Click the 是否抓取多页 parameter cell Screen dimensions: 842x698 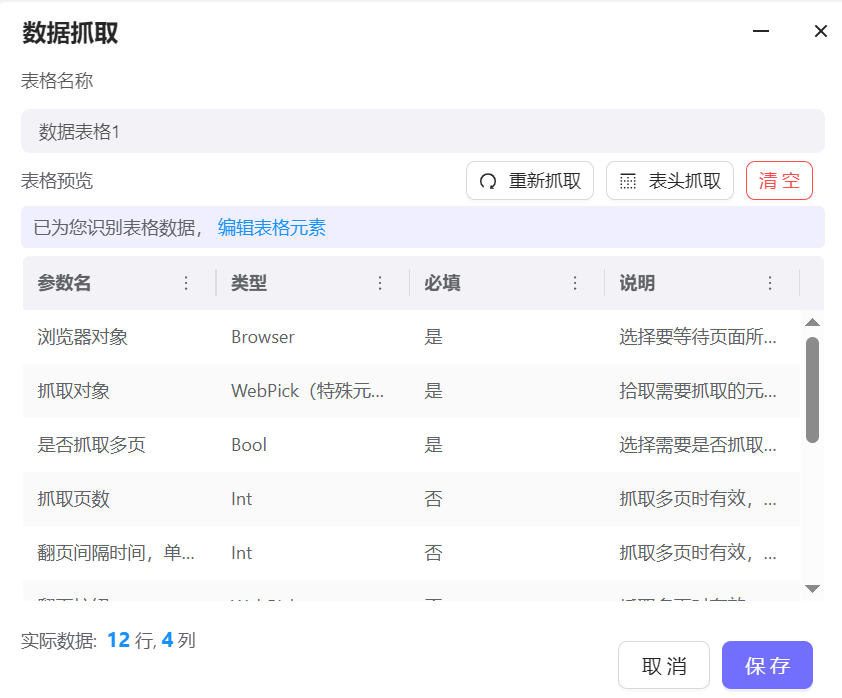pyautogui.click(x=92, y=445)
